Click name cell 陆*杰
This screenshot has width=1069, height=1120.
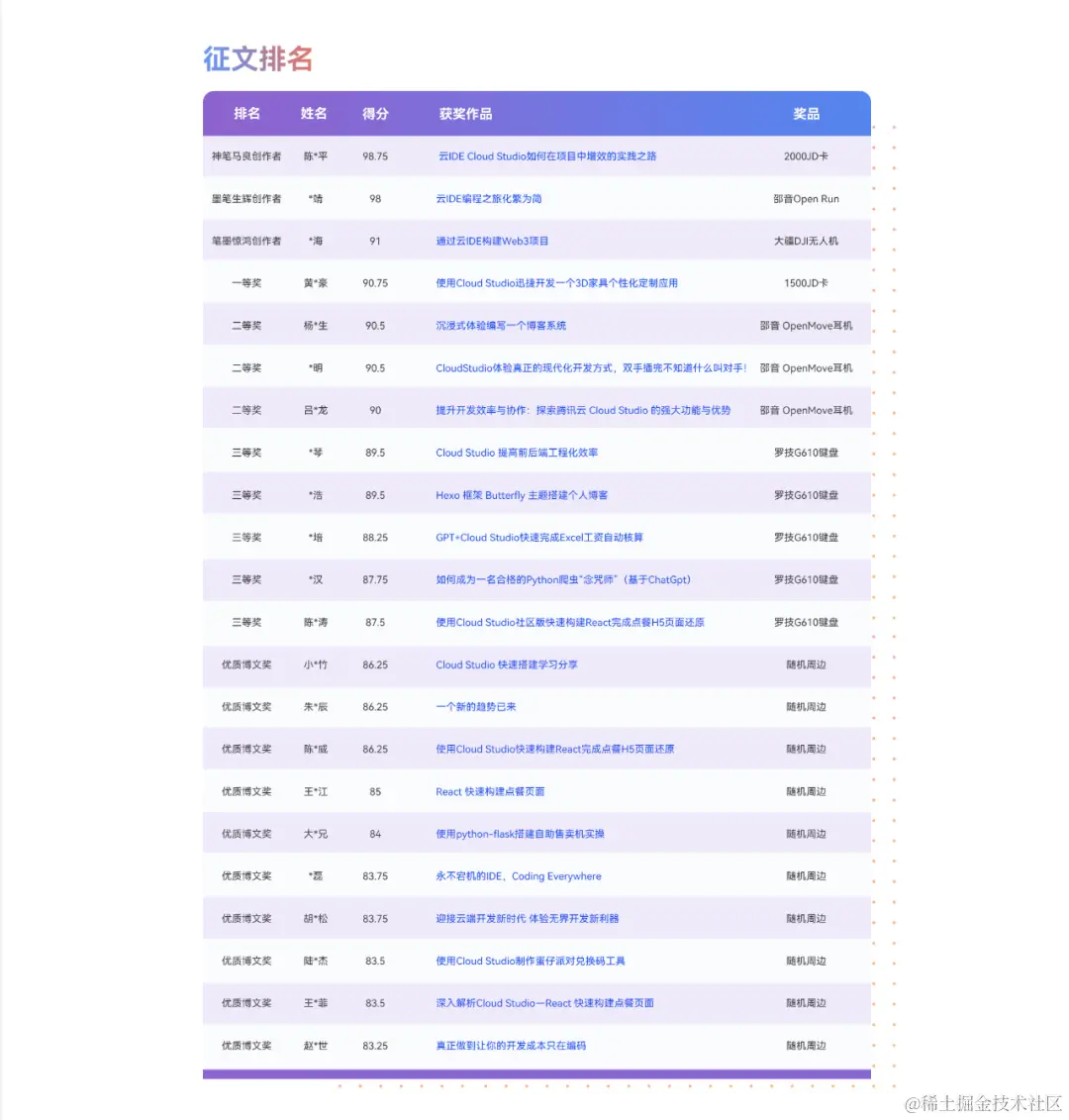[x=315, y=962]
